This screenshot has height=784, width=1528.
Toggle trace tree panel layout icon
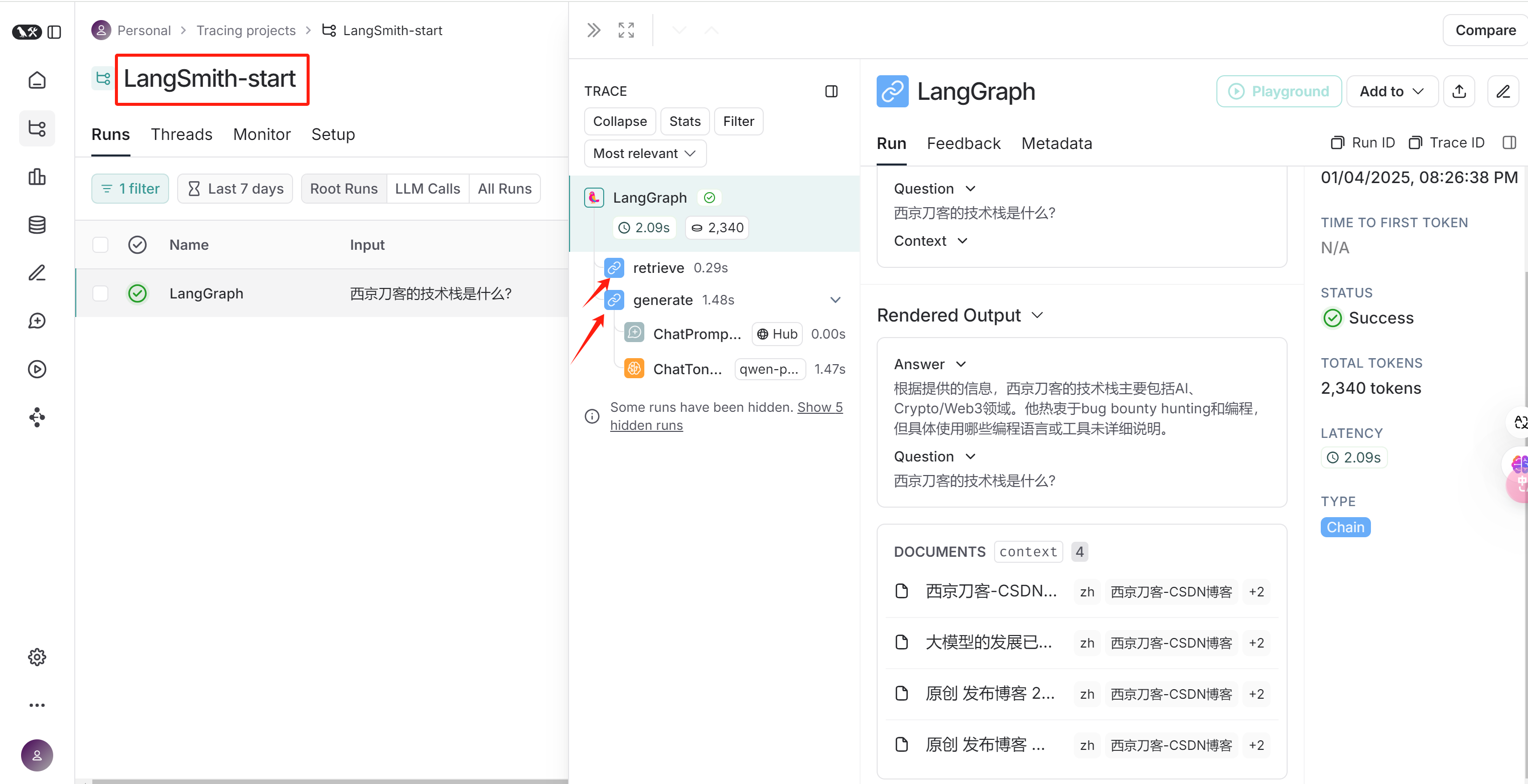pyautogui.click(x=831, y=91)
